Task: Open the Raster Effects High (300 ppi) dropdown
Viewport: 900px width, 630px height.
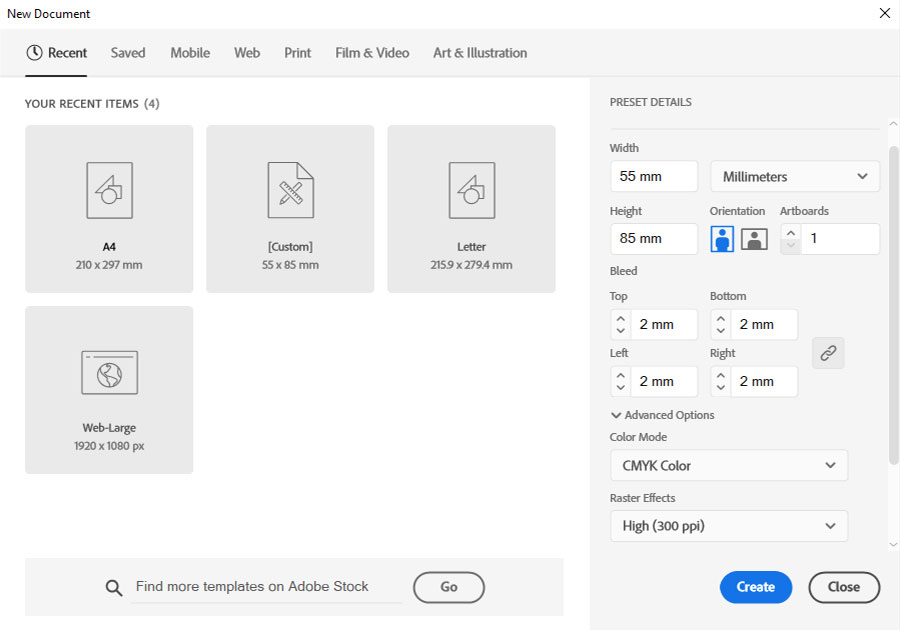Action: pyautogui.click(x=729, y=526)
